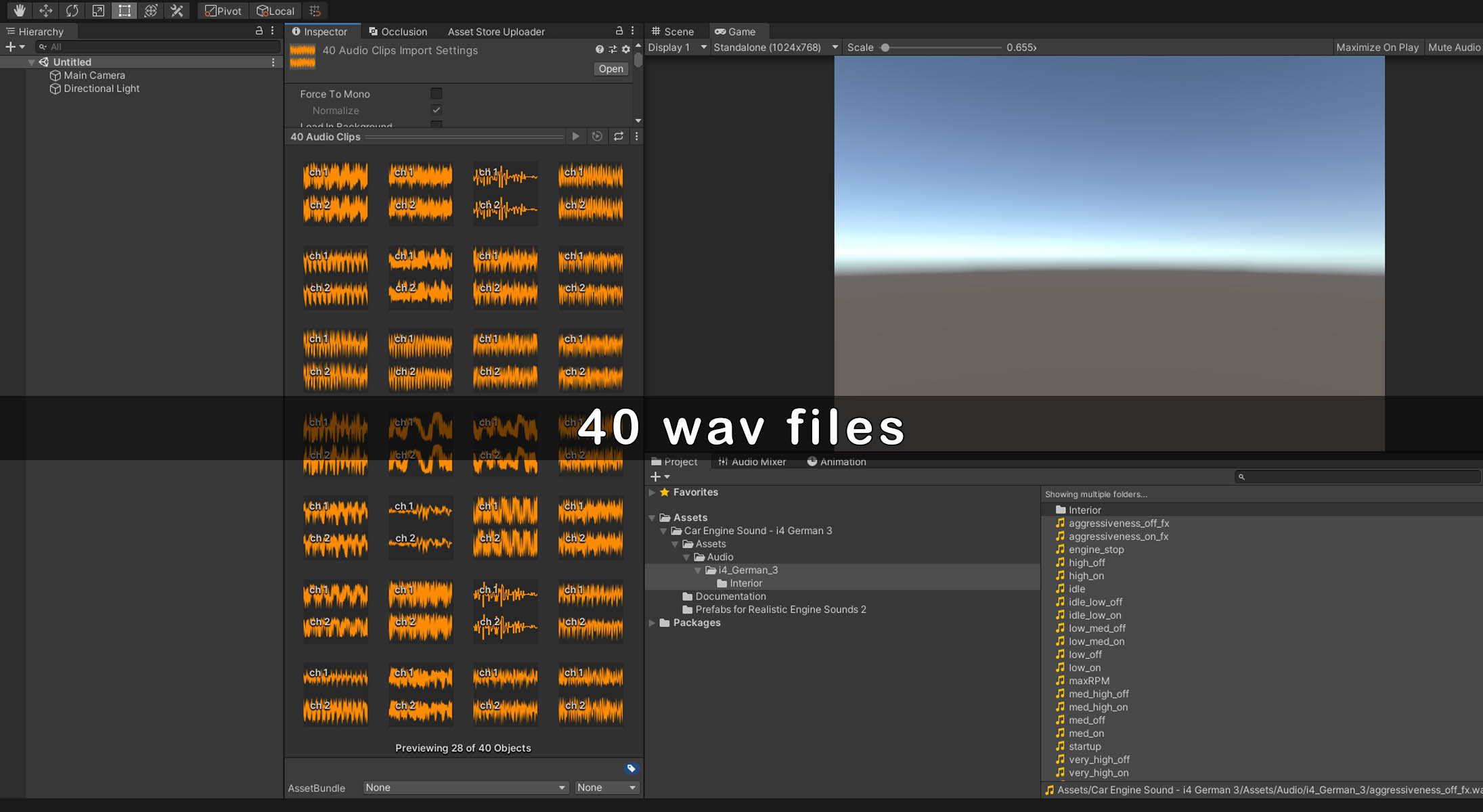Select the Rotate tool
Image resolution: width=1483 pixels, height=812 pixels.
tap(72, 11)
